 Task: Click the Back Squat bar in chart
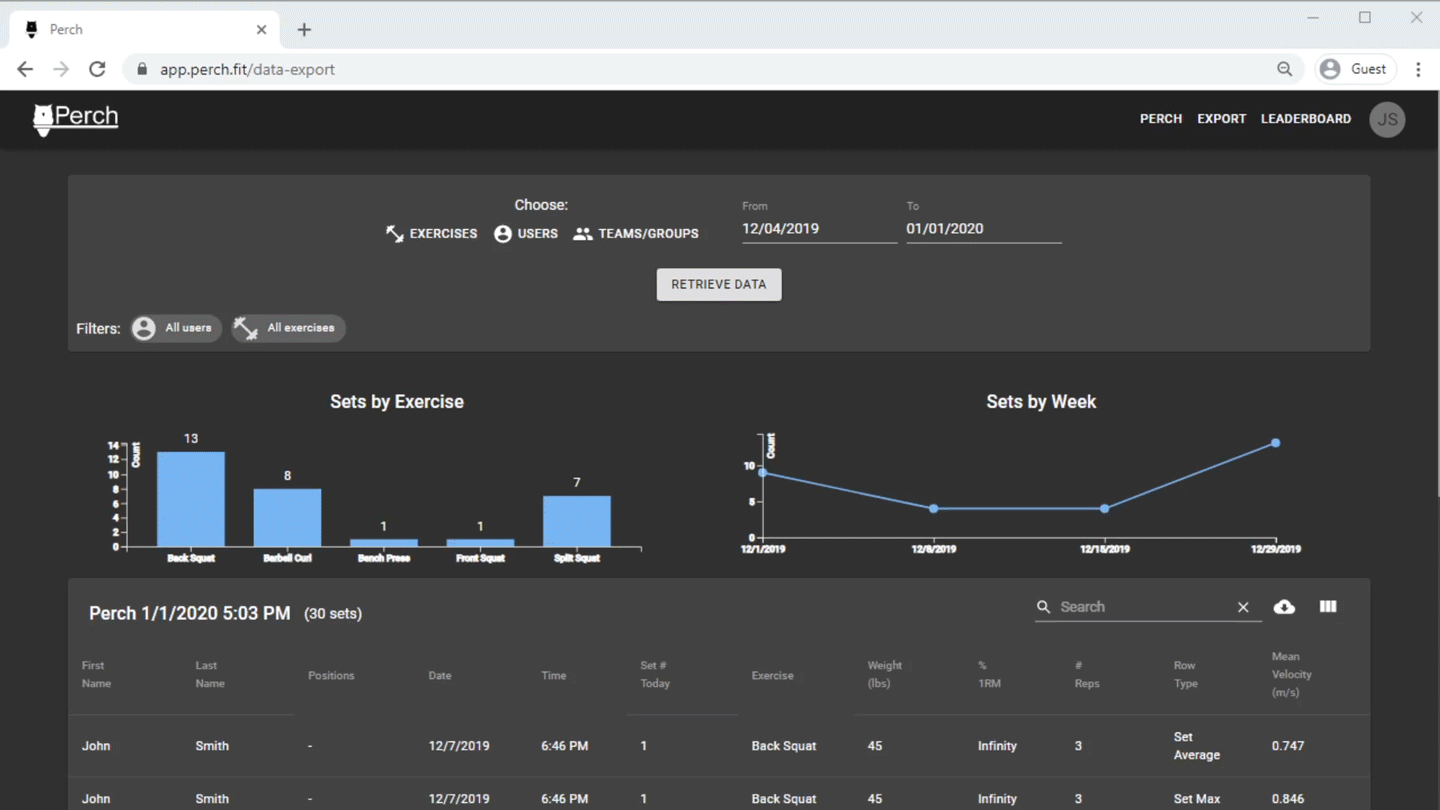click(x=191, y=499)
